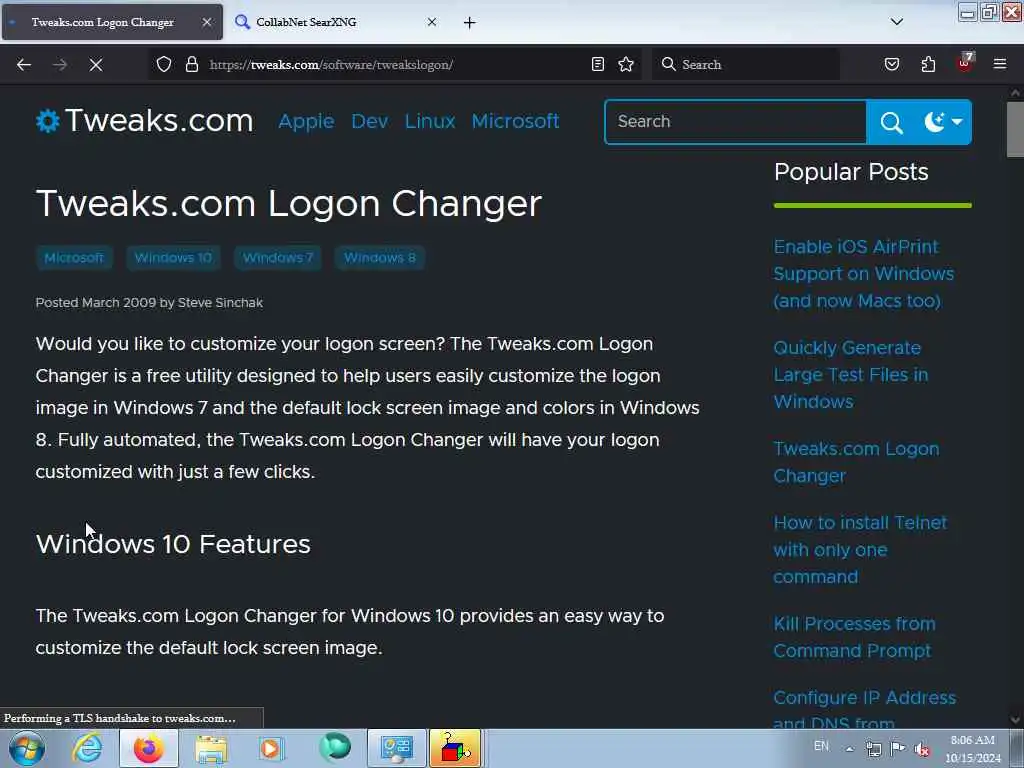Close the Tweaks.com Logon Changer tab
1024x768 pixels.
[206, 22]
